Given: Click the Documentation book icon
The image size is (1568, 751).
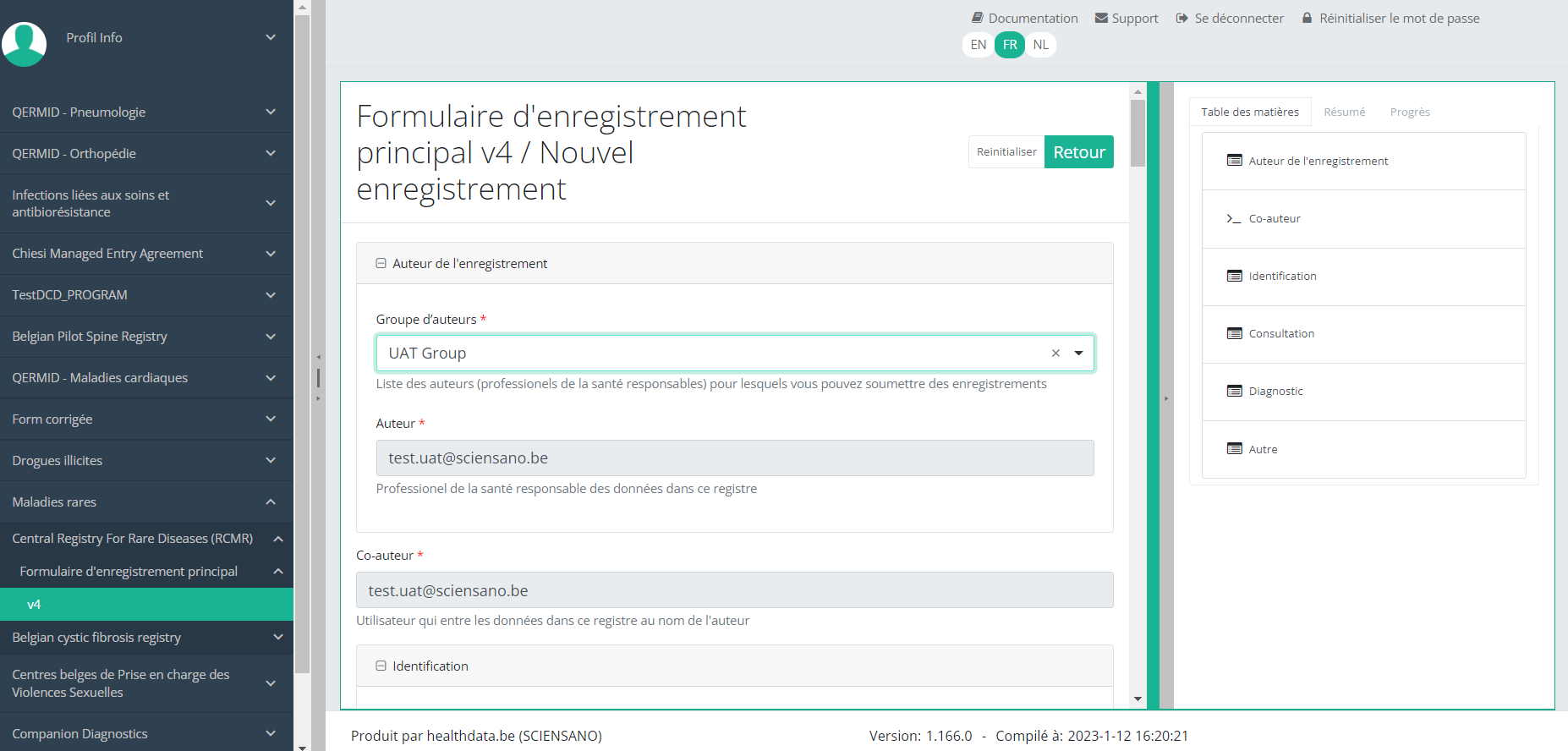Looking at the screenshot, I should [x=977, y=18].
